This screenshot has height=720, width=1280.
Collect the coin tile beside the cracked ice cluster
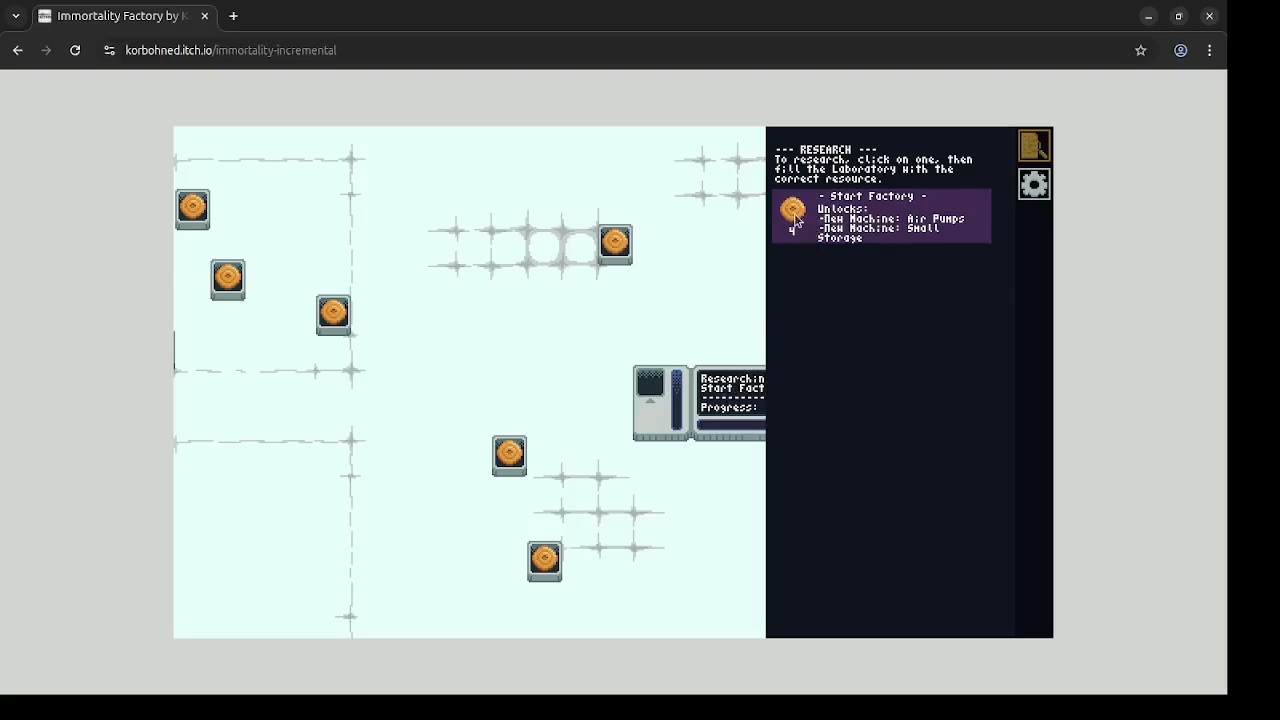pos(615,244)
